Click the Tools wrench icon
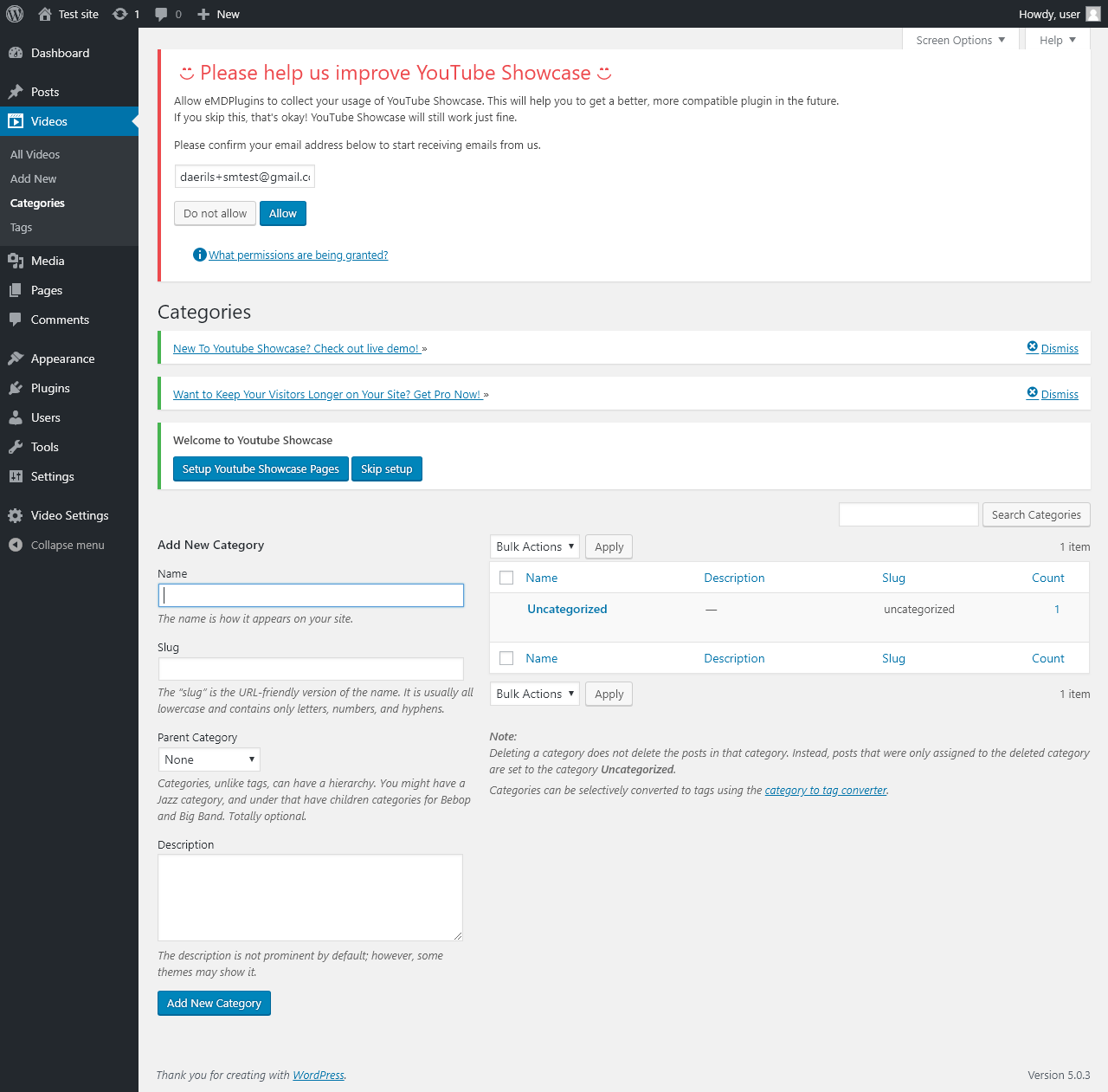The image size is (1108, 1092). tap(16, 447)
